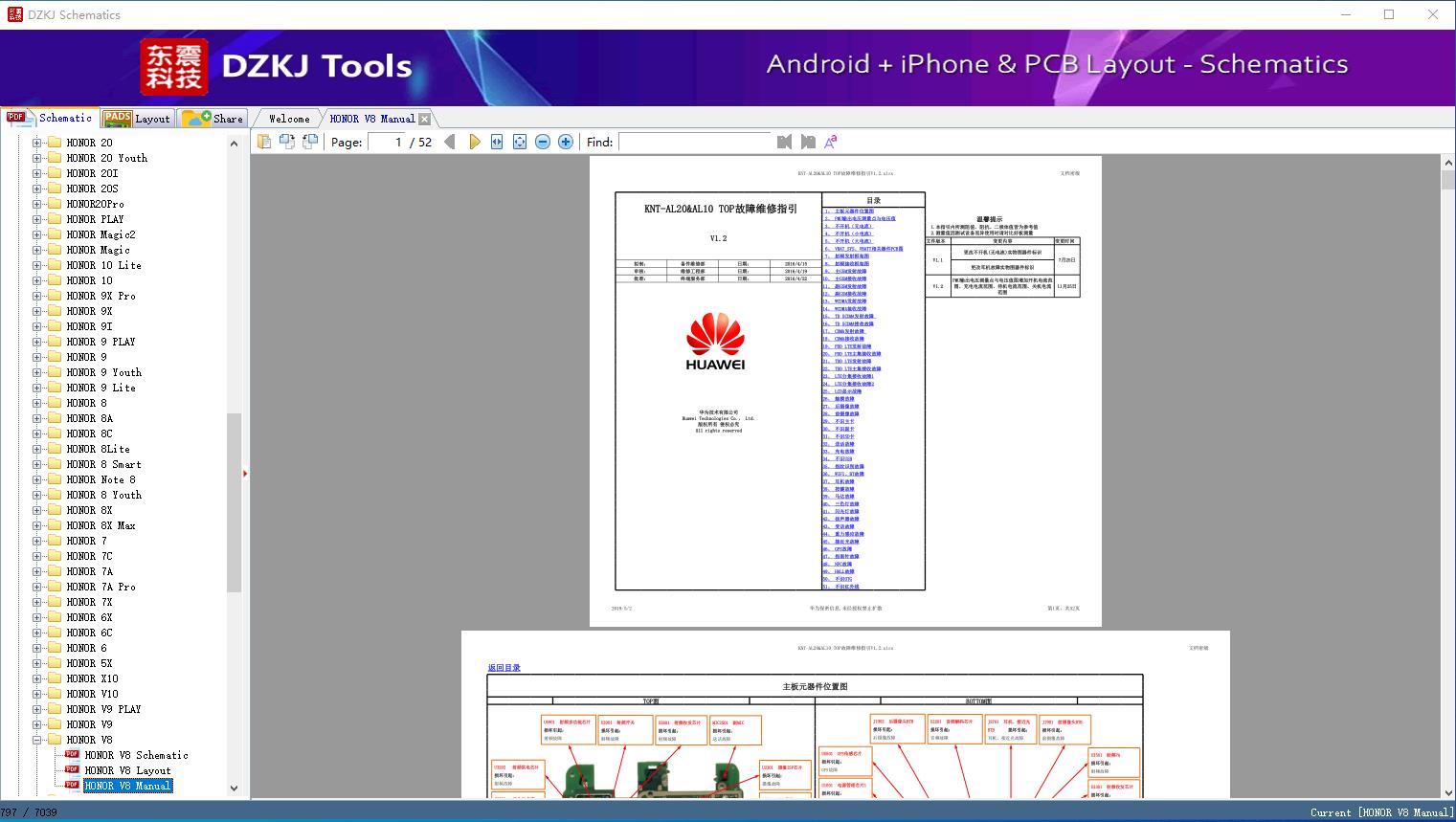This screenshot has height=822, width=1456.
Task: Expand the HONOR 8X Max folder
Action: click(x=37, y=525)
